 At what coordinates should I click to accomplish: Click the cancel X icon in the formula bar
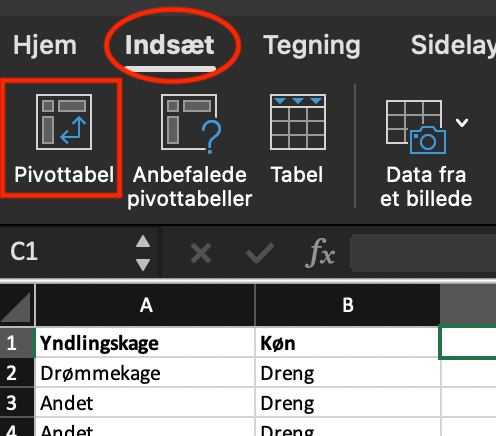201,253
